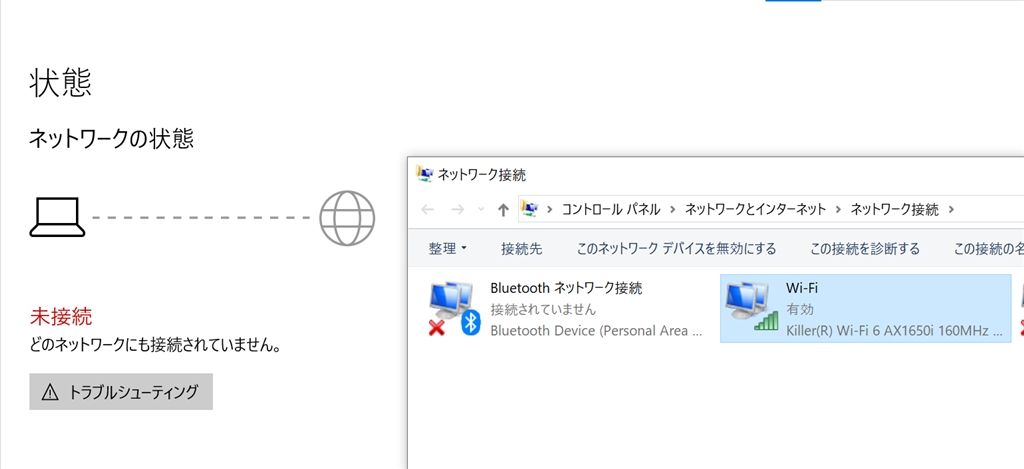
Task: Click the 有効 status under Wi-Fi
Action: pos(800,309)
